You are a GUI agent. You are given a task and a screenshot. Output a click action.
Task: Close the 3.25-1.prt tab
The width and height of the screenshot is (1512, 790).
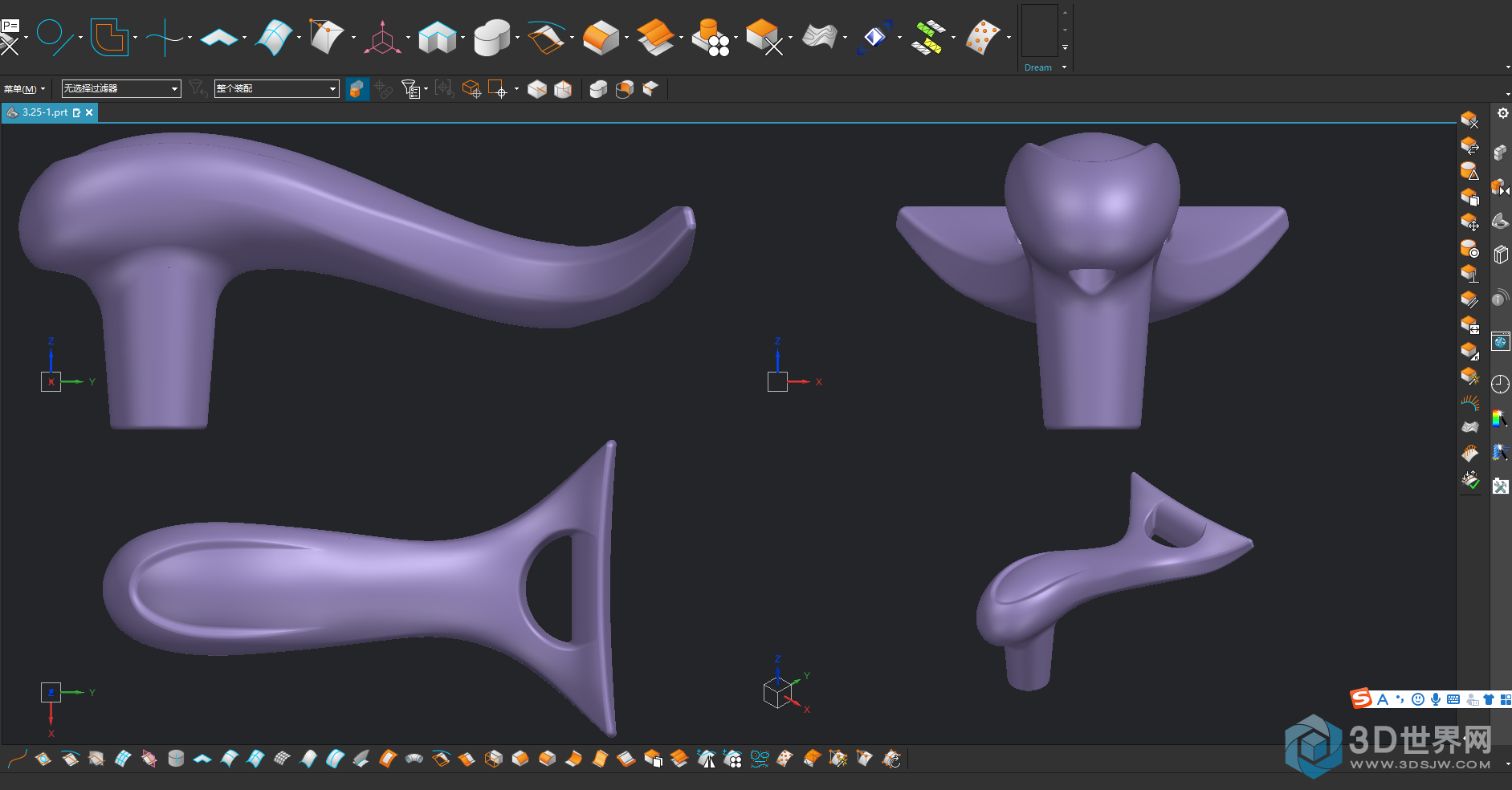[x=89, y=112]
